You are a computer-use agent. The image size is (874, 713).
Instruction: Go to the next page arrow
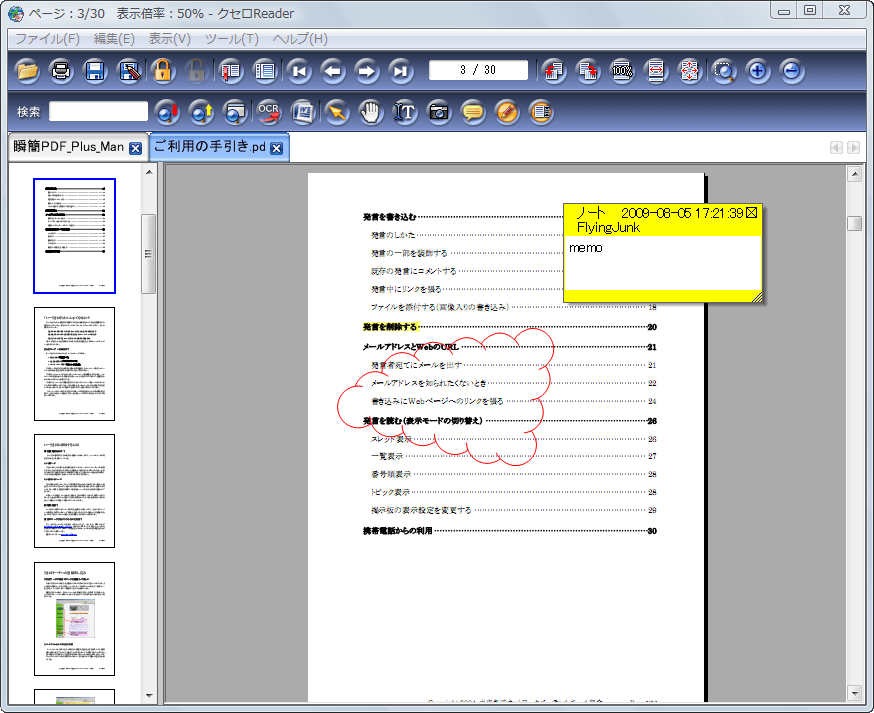coord(366,71)
